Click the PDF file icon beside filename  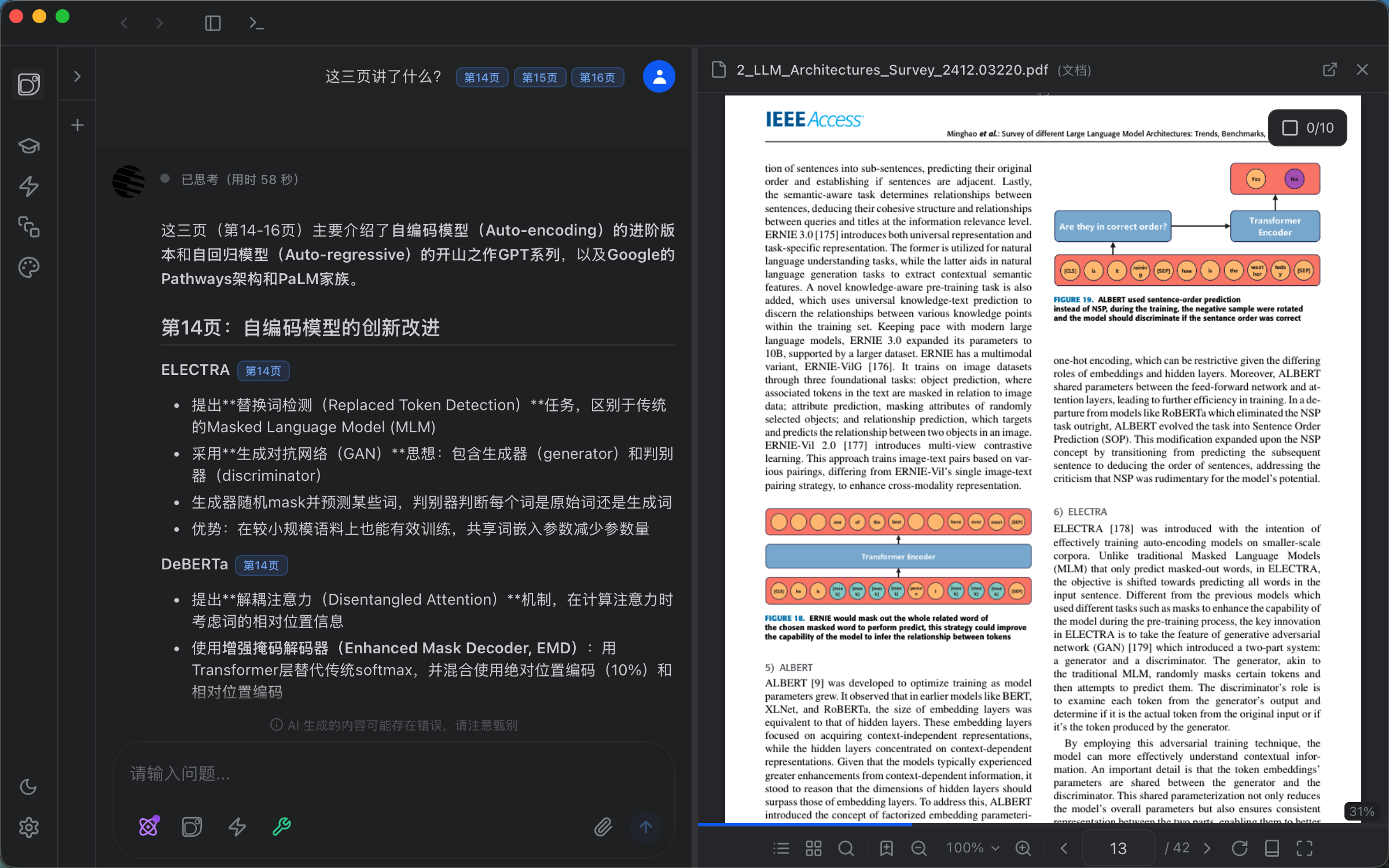point(719,69)
